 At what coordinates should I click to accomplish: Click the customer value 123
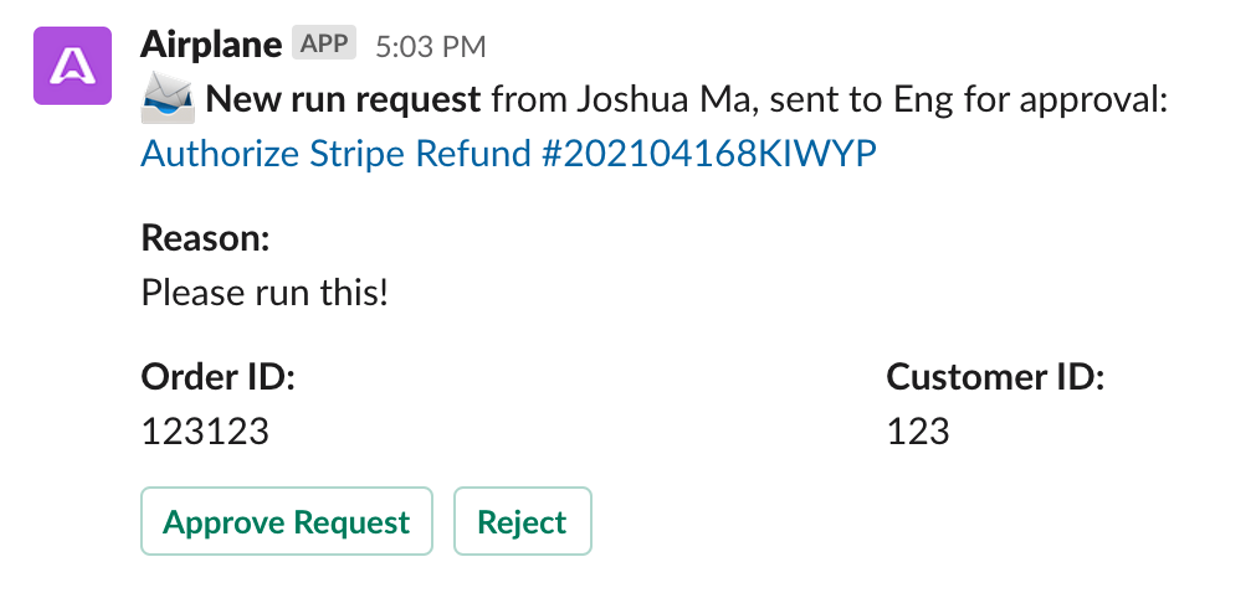[x=918, y=431]
